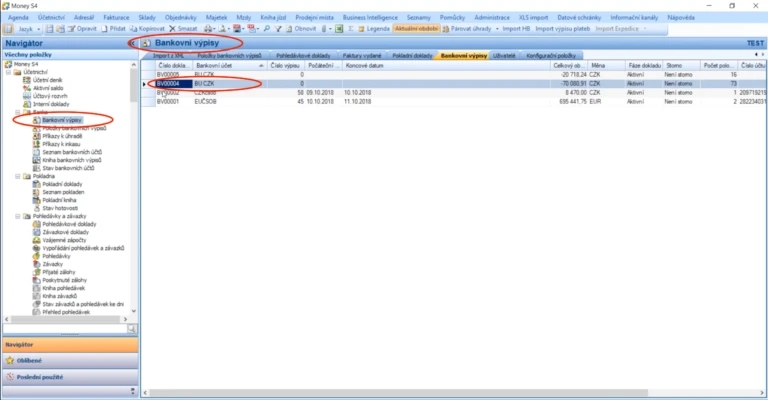Screen dimensions: 768x400
Task: Click the Excel export icon
Action: coord(339,29)
